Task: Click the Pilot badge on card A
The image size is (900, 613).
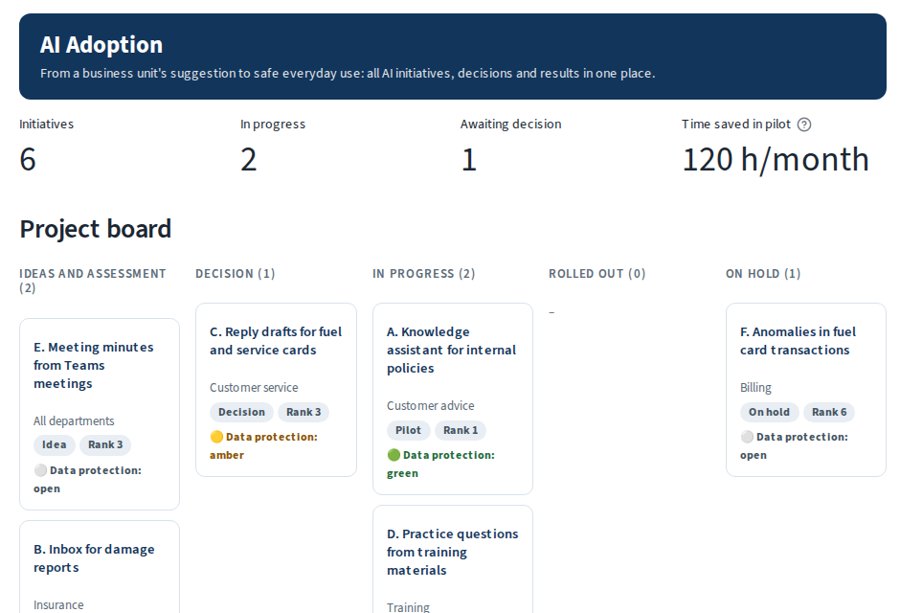Action: [x=408, y=430]
